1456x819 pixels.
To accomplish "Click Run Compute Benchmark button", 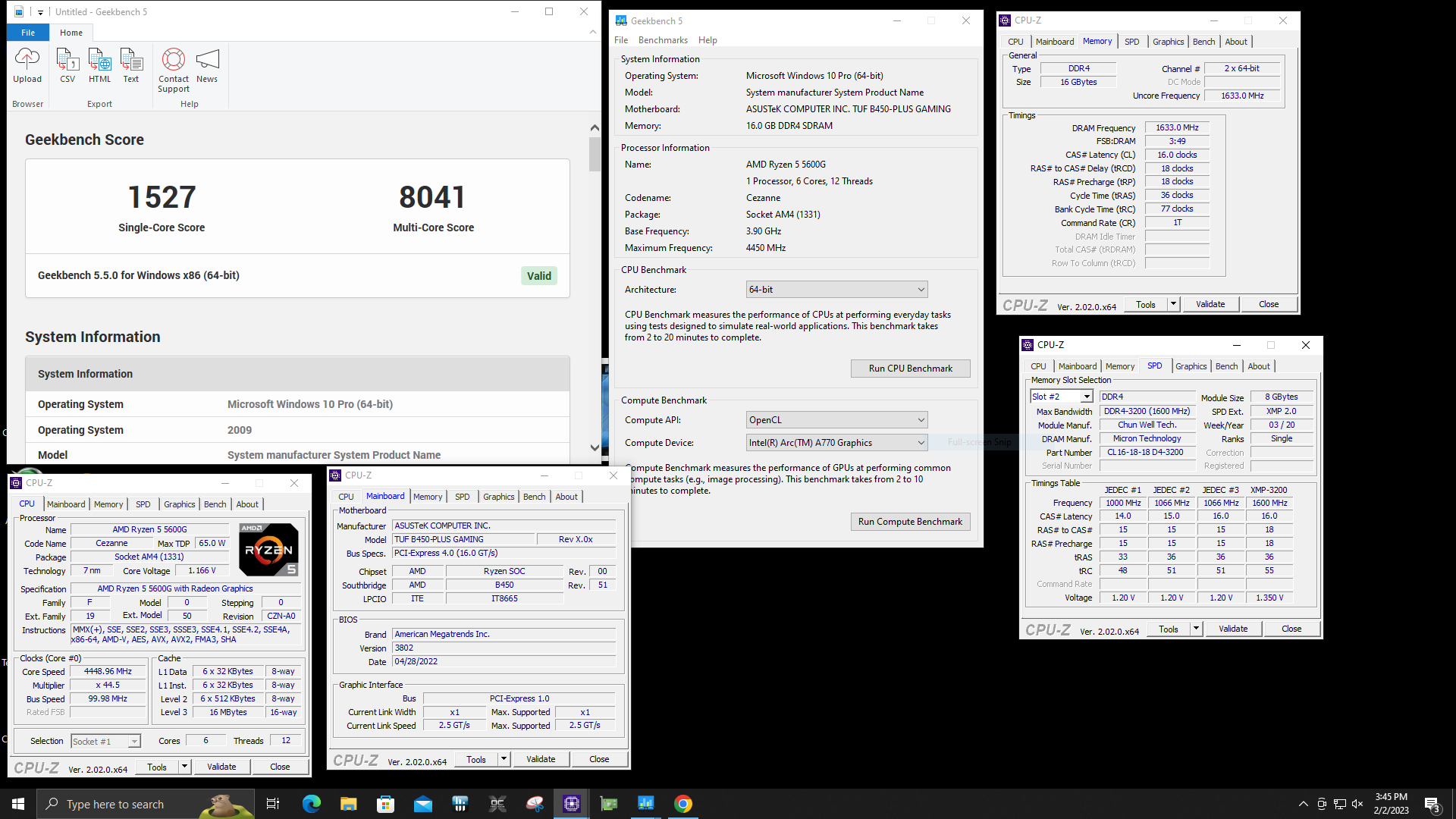I will pyautogui.click(x=910, y=522).
